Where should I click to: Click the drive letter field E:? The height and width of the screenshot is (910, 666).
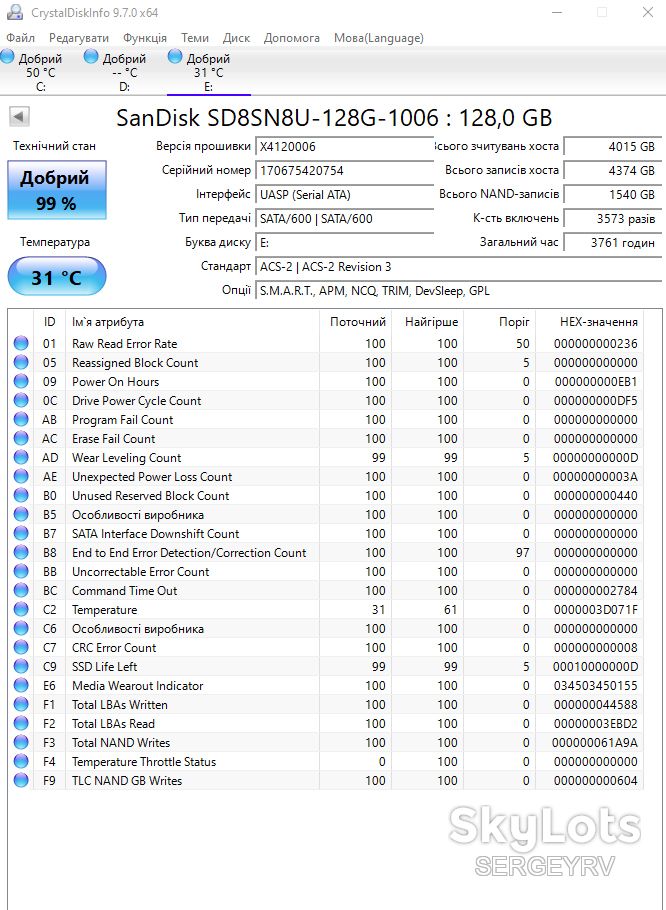[345, 242]
